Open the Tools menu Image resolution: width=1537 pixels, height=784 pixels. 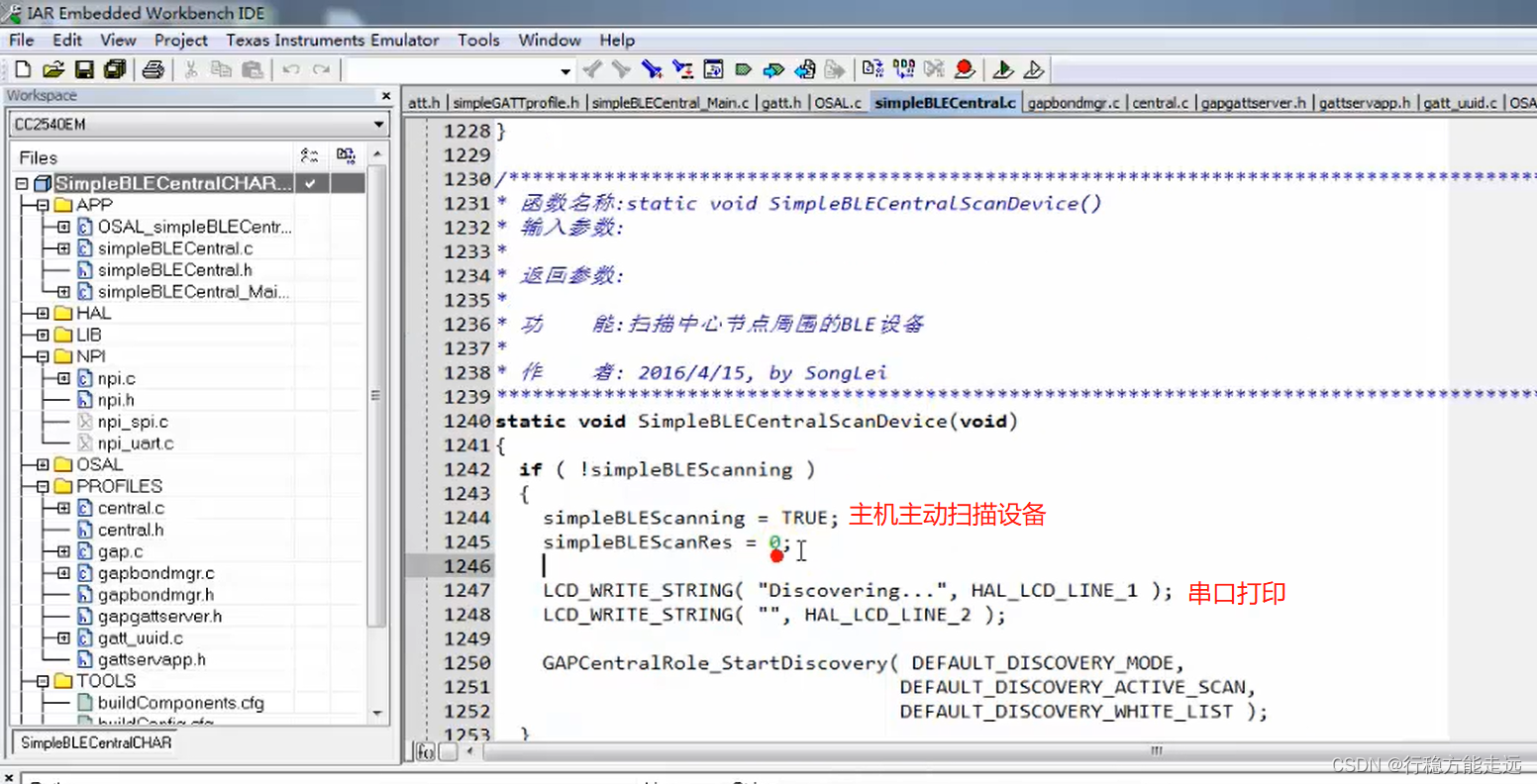[x=478, y=40]
